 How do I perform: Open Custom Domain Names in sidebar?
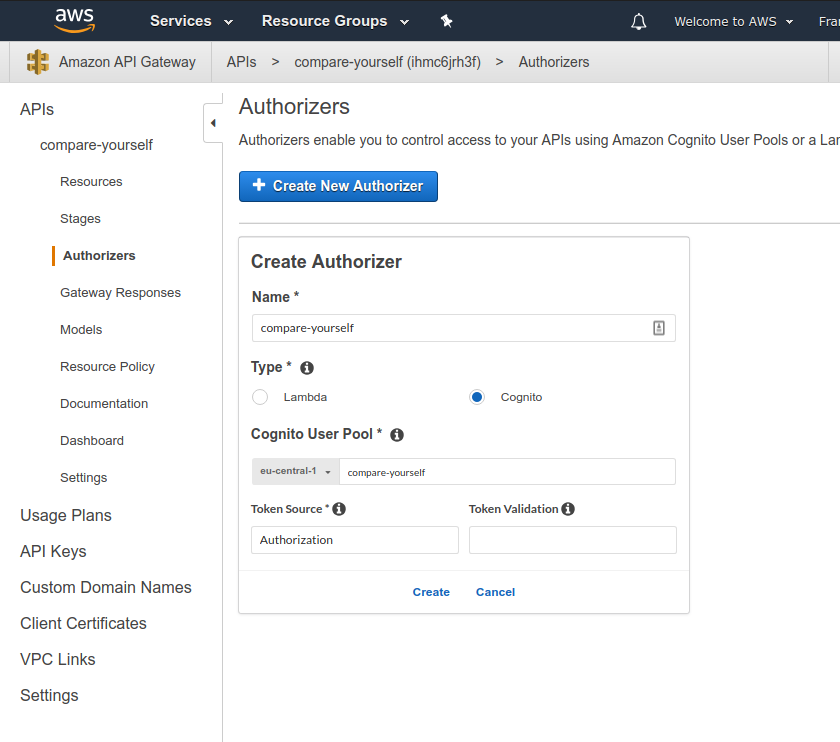click(x=106, y=587)
